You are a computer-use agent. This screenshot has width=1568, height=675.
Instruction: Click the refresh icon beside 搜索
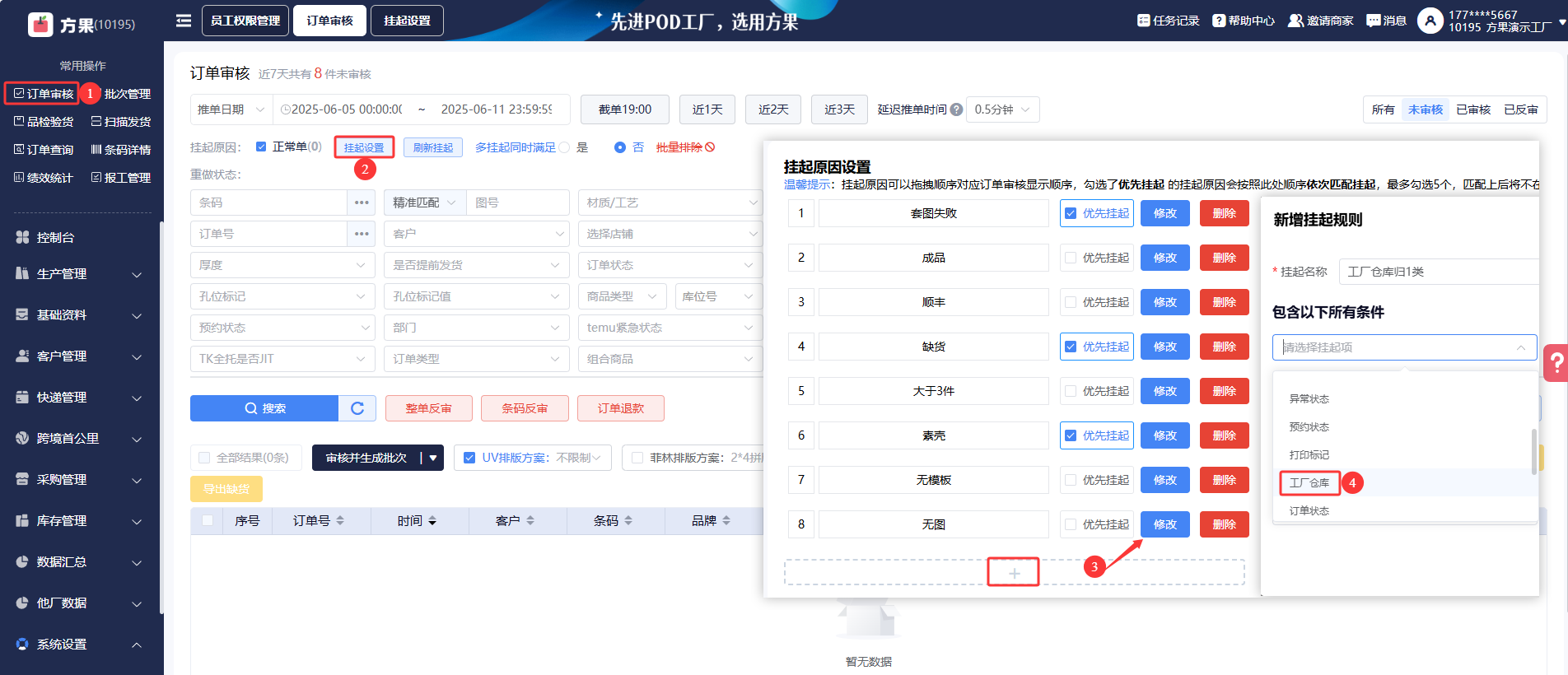[x=357, y=408]
